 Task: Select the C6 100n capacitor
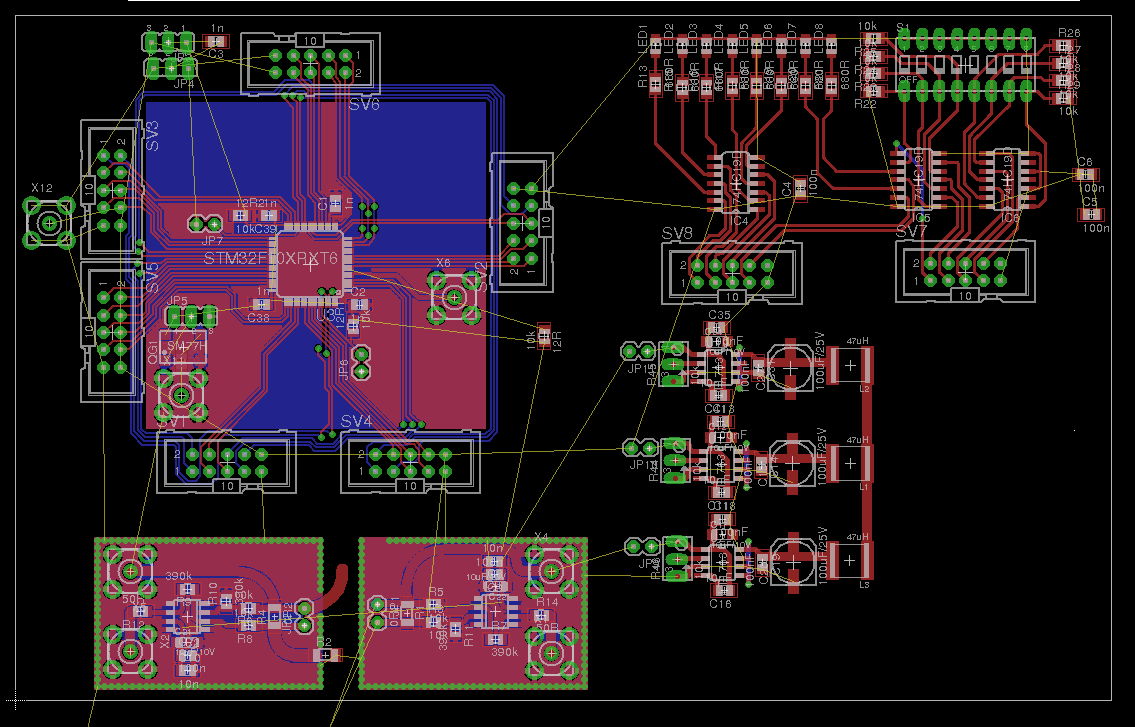point(1085,175)
